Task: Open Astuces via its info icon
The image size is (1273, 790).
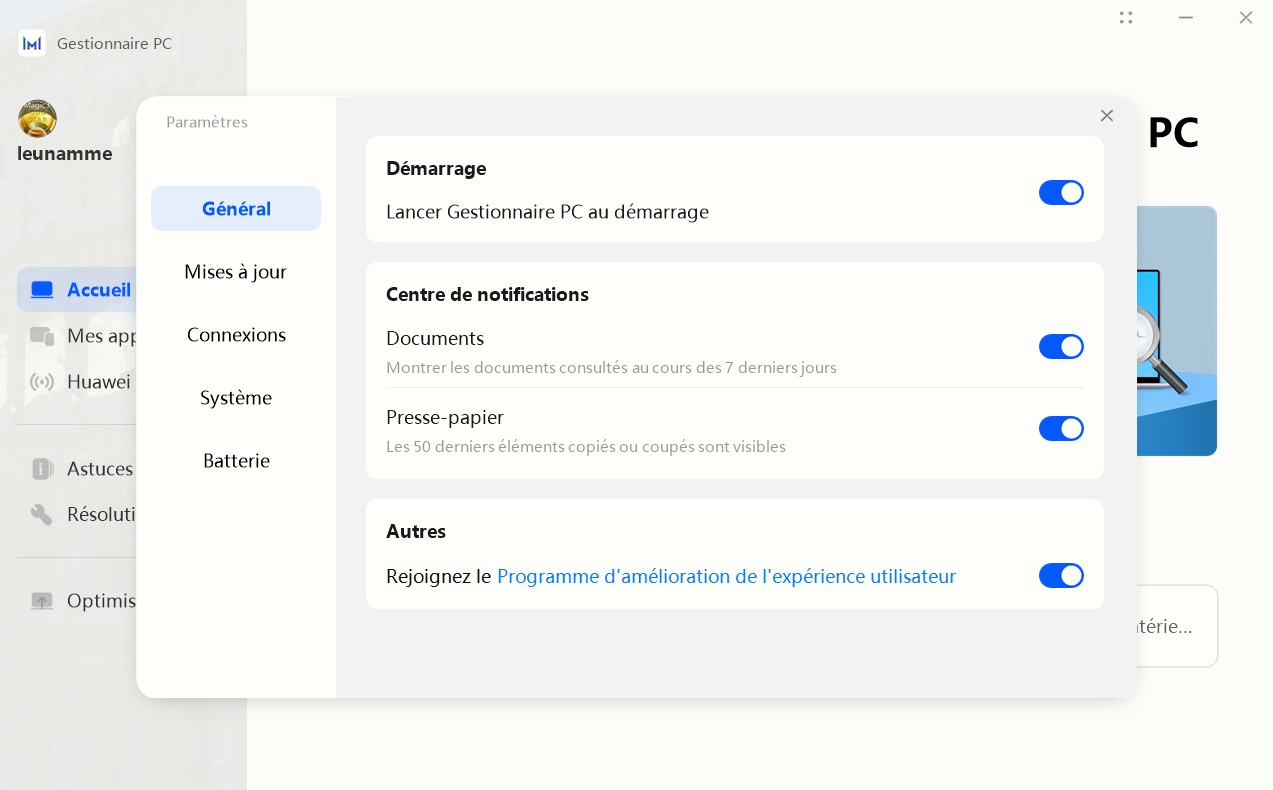Action: (42, 469)
